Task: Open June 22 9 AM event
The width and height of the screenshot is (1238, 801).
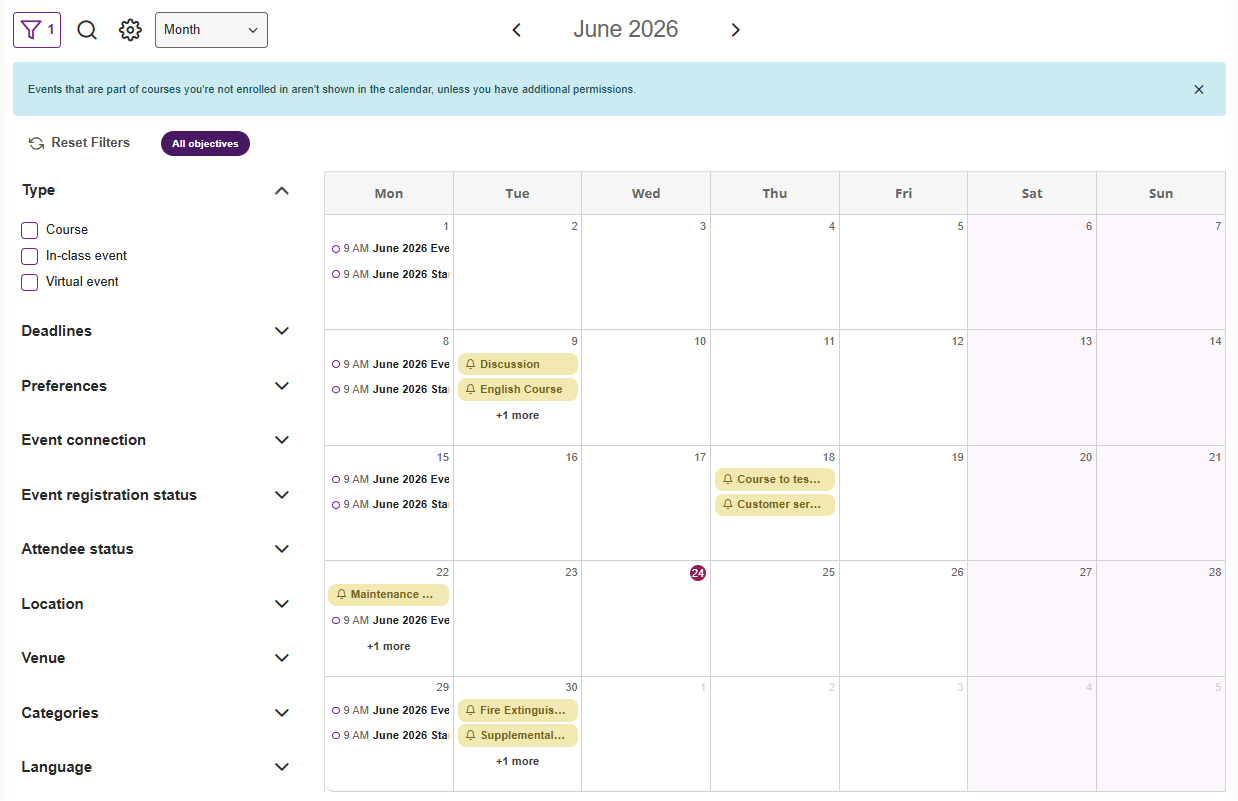Action: pyautogui.click(x=390, y=620)
